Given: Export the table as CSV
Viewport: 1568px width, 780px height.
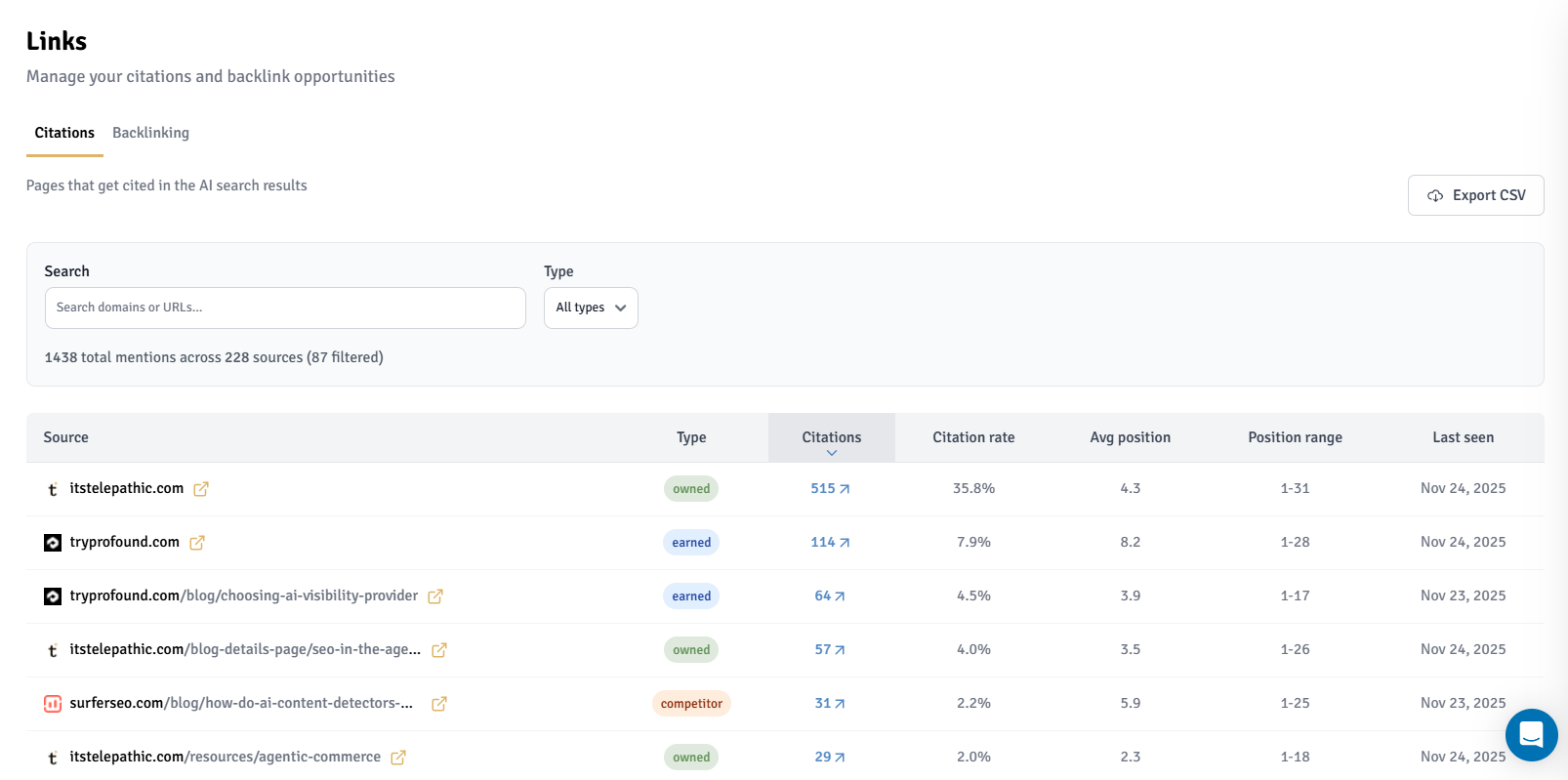Looking at the screenshot, I should pyautogui.click(x=1475, y=195).
